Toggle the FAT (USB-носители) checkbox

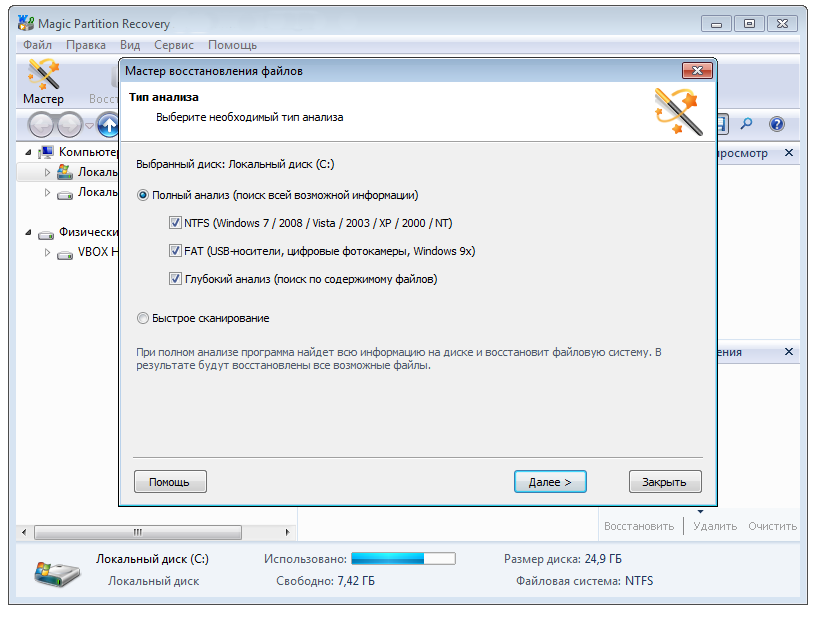pos(175,250)
